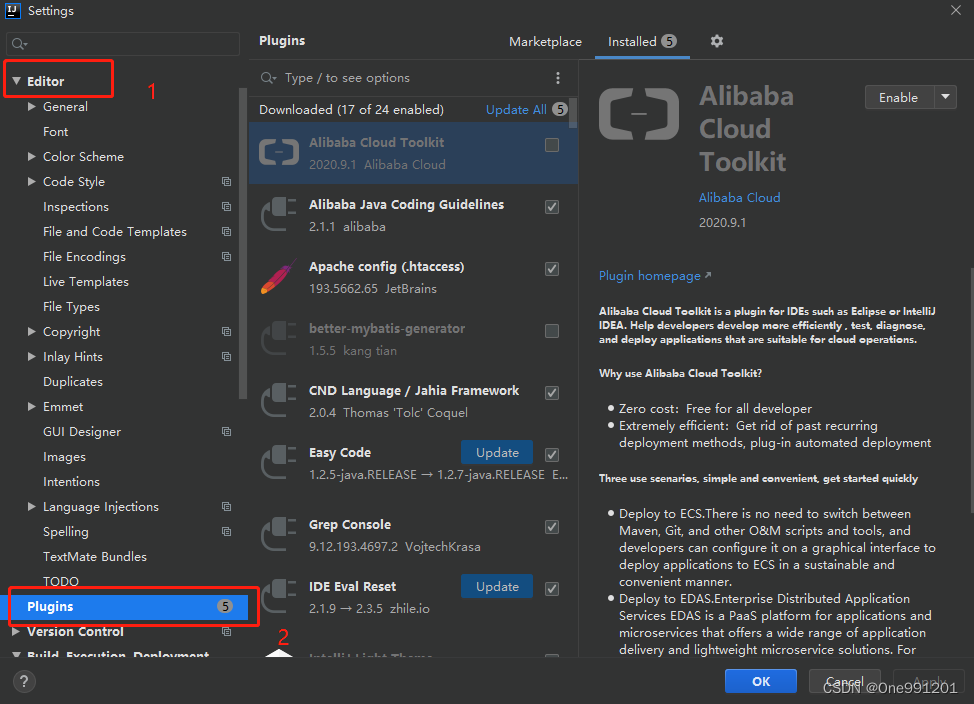Click the help question mark icon
Screen dimensions: 974x704
click(24, 682)
